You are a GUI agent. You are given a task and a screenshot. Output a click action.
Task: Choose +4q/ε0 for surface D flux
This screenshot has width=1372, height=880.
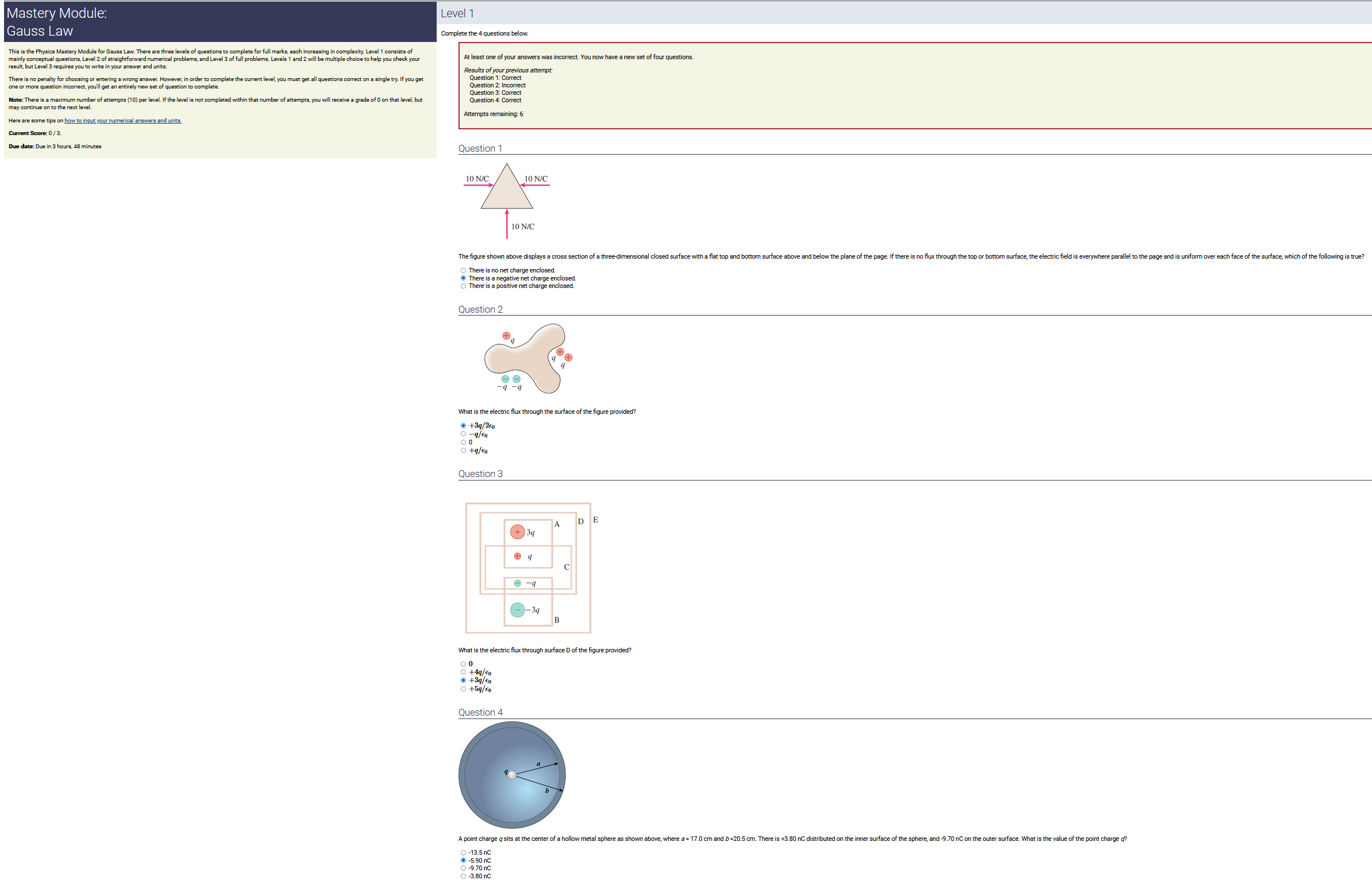pos(463,672)
